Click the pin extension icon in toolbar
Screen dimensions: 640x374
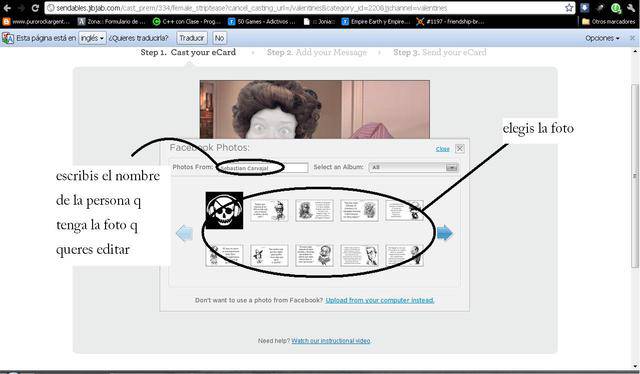600,8
